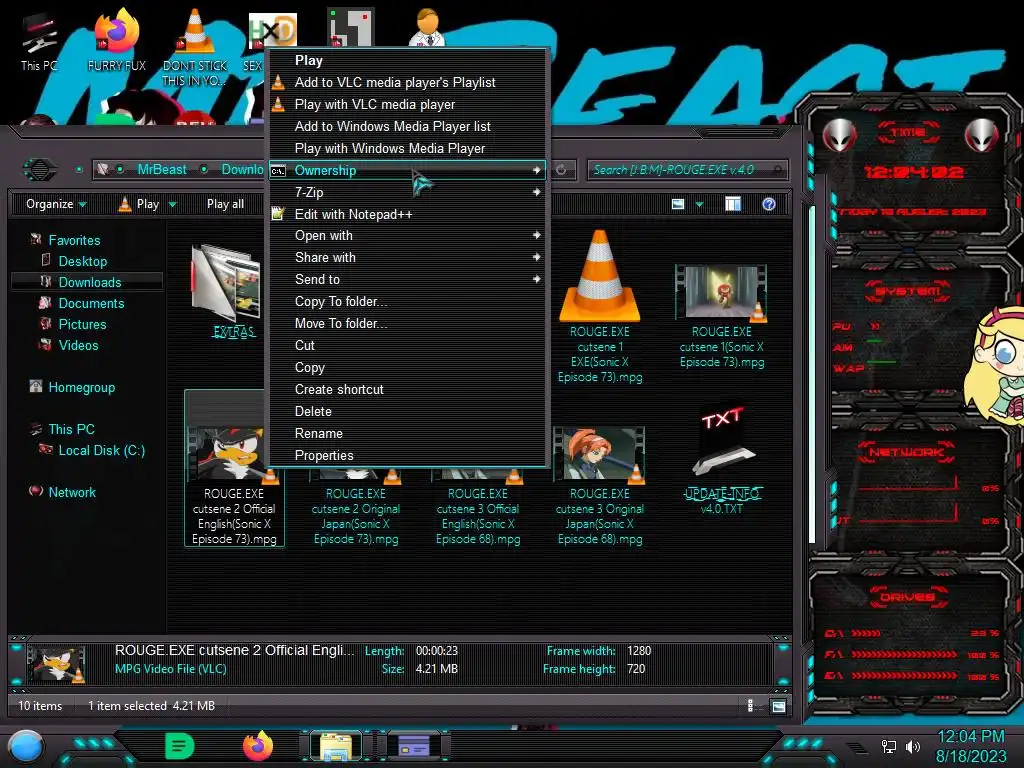The width and height of the screenshot is (1024, 768).
Task: Click the VLC cone beside Add to Playlist
Action: click(278, 82)
